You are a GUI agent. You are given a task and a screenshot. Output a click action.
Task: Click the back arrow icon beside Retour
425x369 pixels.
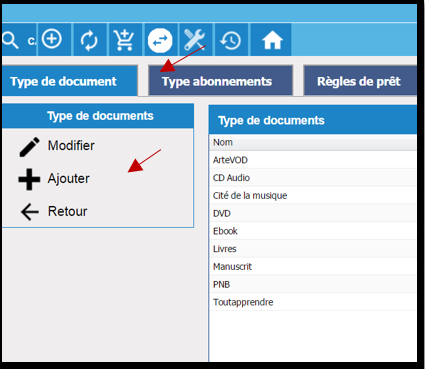point(30,212)
